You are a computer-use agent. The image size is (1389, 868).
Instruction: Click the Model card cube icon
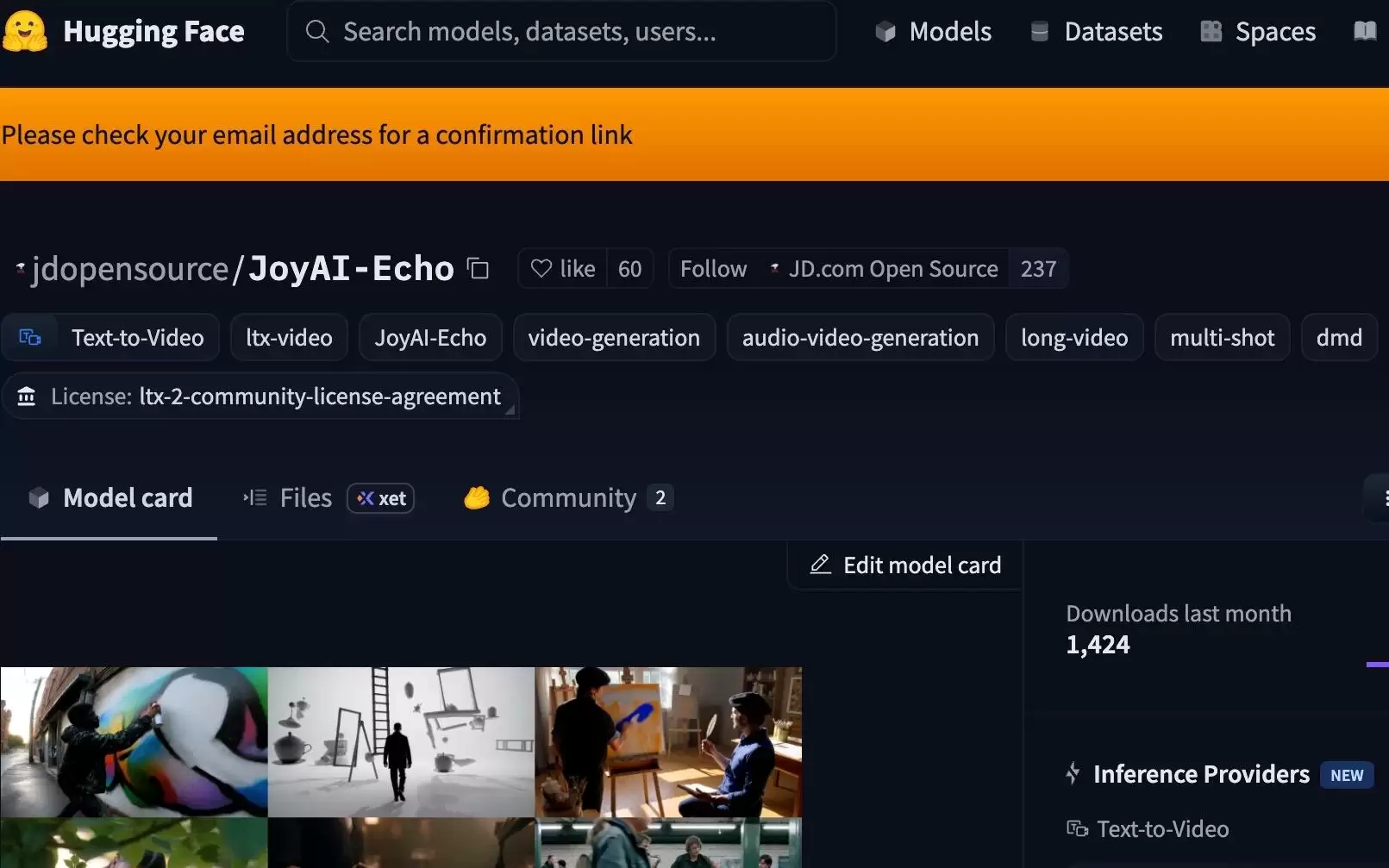point(39,497)
